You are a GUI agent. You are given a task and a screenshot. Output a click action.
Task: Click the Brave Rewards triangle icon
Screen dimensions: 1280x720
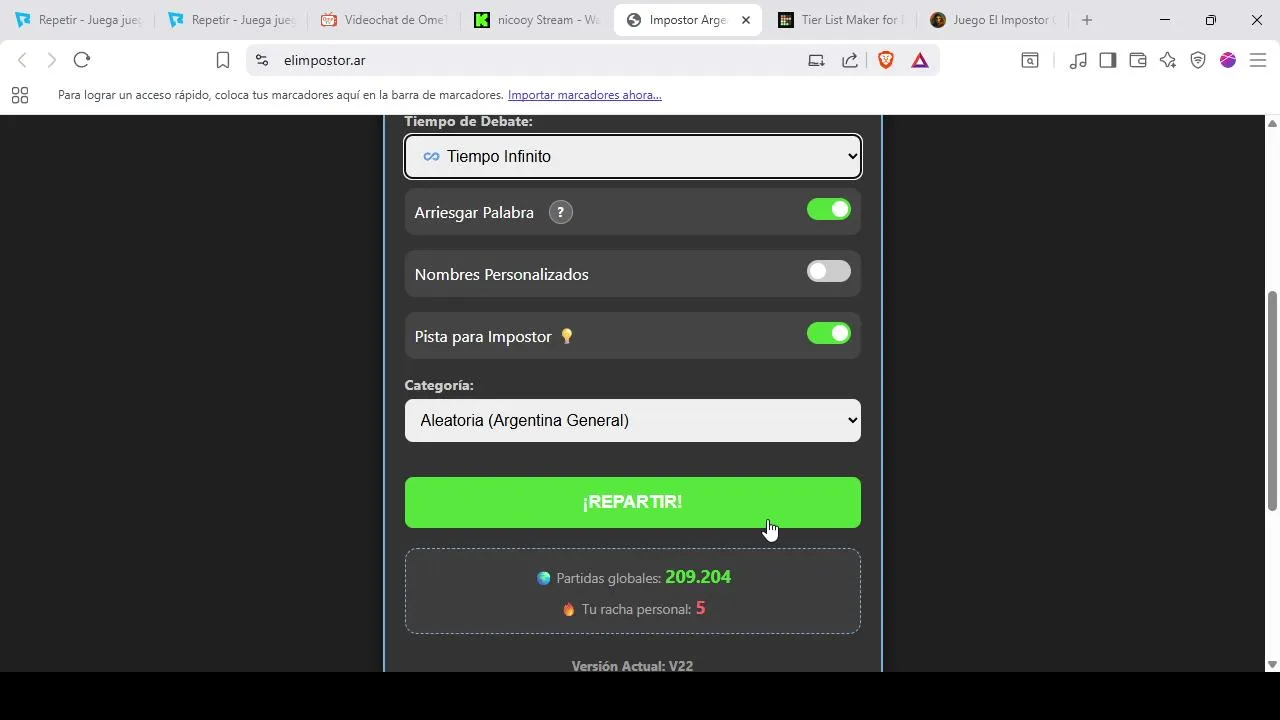click(x=920, y=60)
